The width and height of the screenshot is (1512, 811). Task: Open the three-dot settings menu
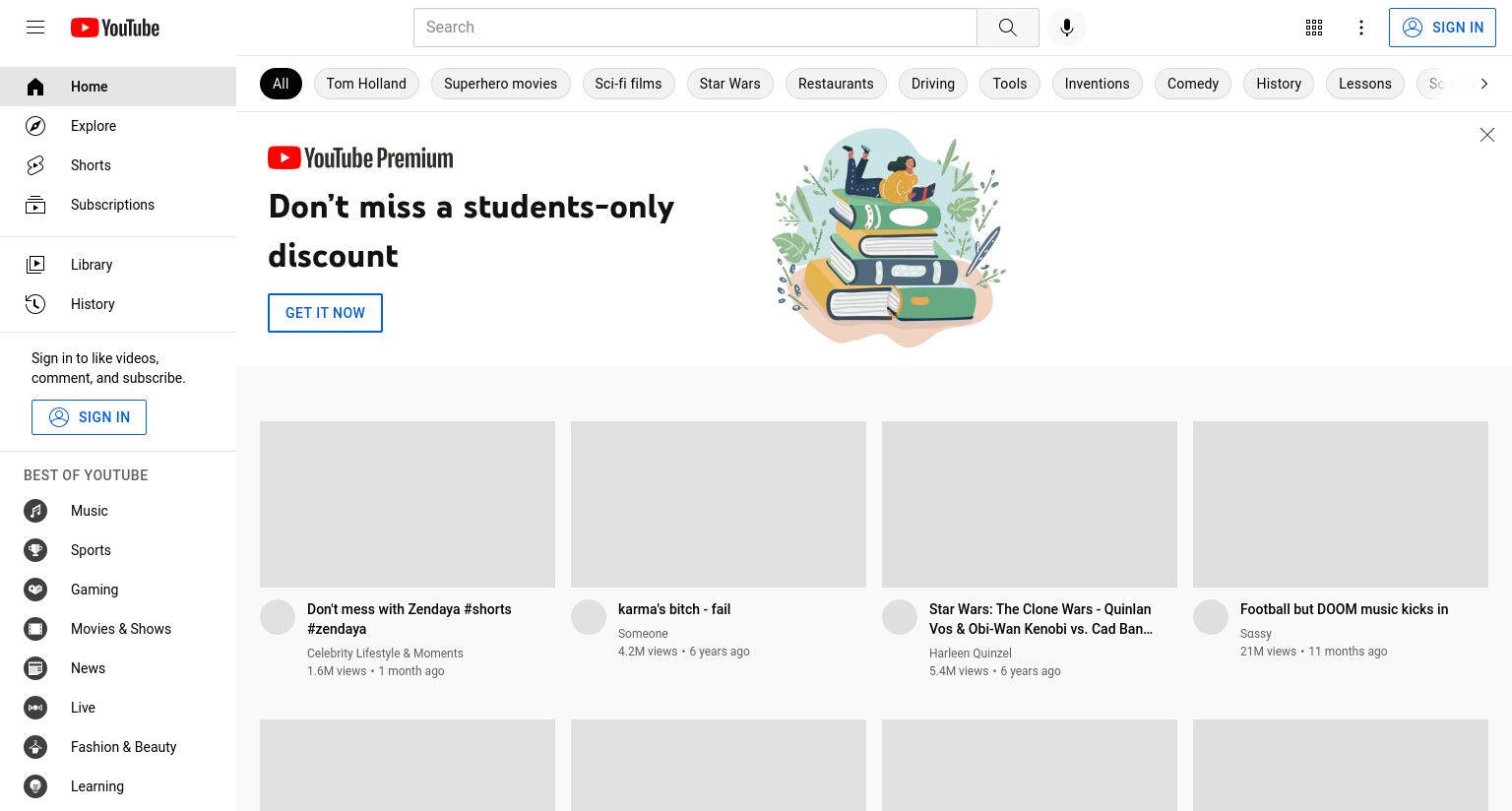(x=1361, y=28)
